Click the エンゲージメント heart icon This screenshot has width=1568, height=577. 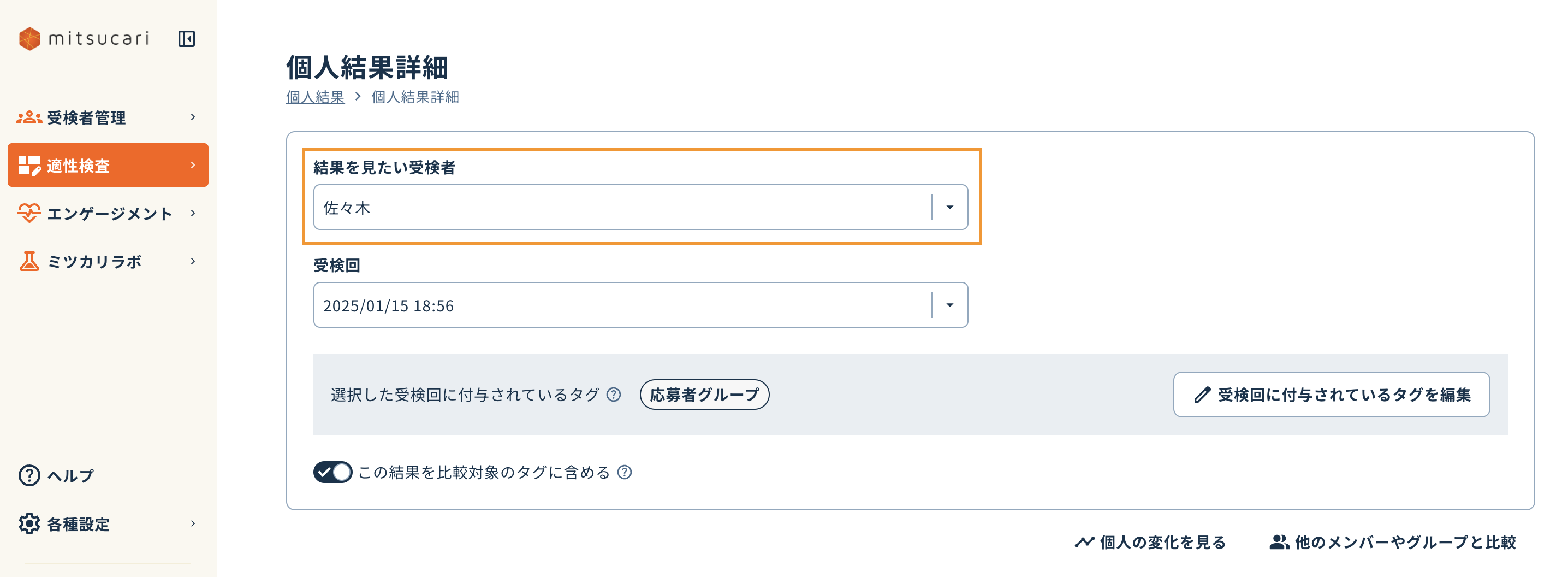(x=29, y=213)
